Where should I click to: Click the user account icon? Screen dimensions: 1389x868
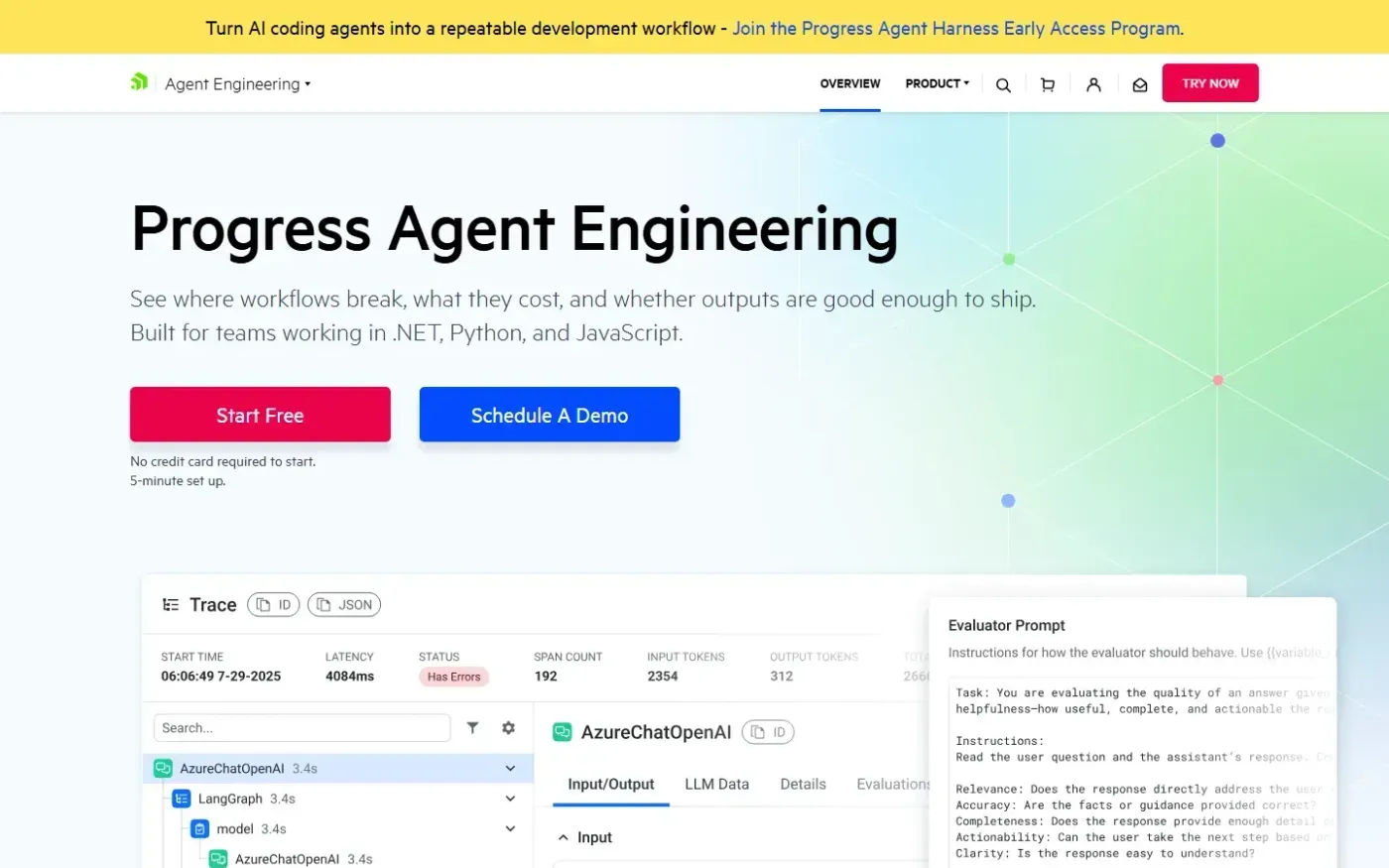(x=1093, y=85)
